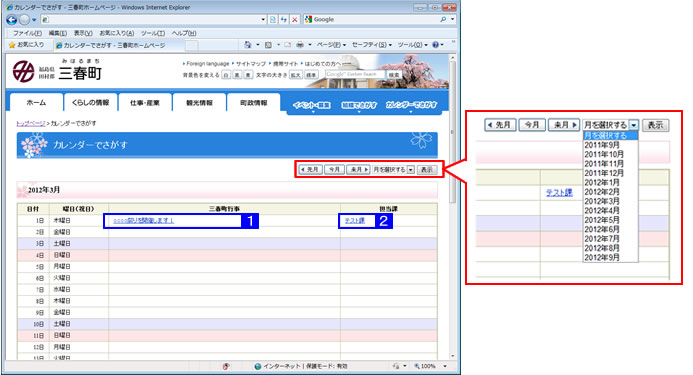Click the 三春町 town logo
The width and height of the screenshot is (693, 375).
pos(57,71)
